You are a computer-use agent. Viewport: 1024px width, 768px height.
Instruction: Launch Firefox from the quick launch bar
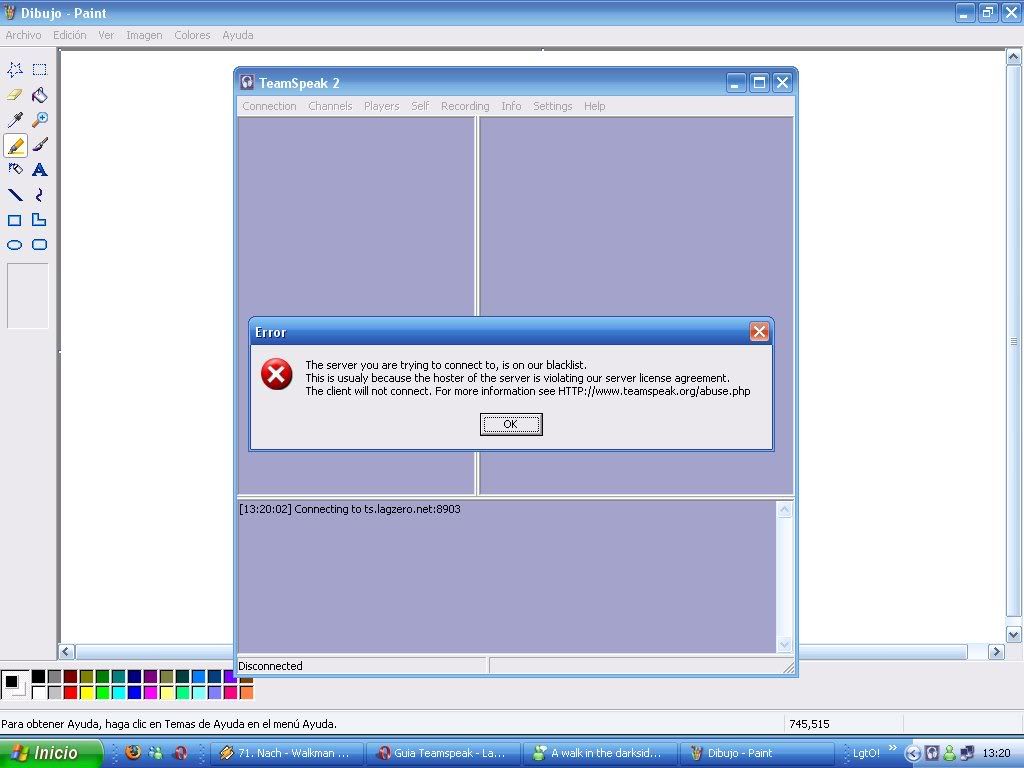[x=133, y=752]
